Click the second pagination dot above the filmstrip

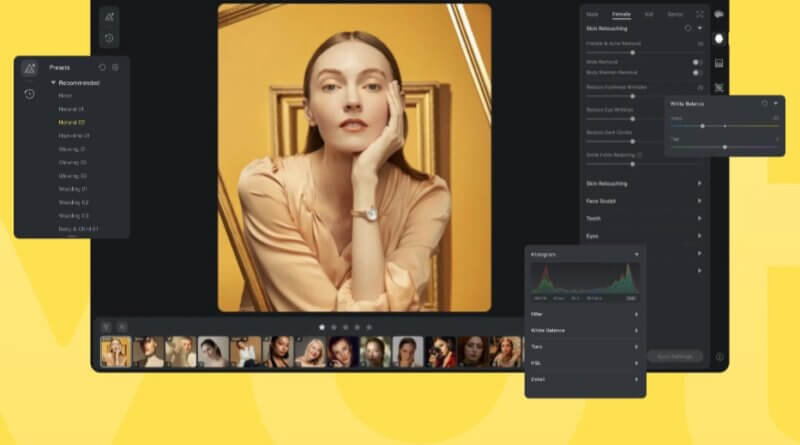click(334, 327)
